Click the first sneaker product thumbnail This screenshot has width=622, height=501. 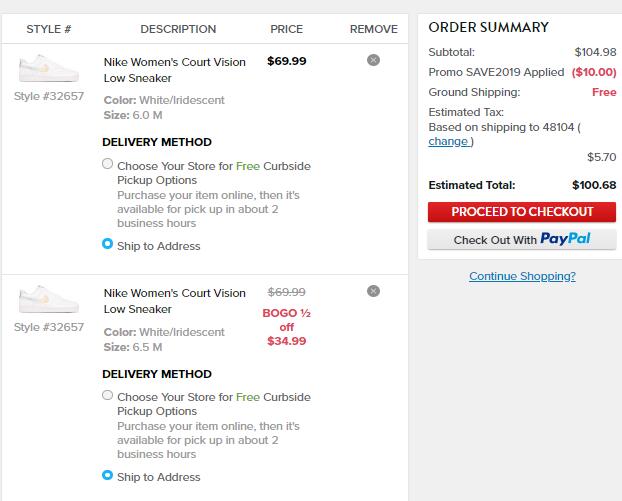(48, 70)
